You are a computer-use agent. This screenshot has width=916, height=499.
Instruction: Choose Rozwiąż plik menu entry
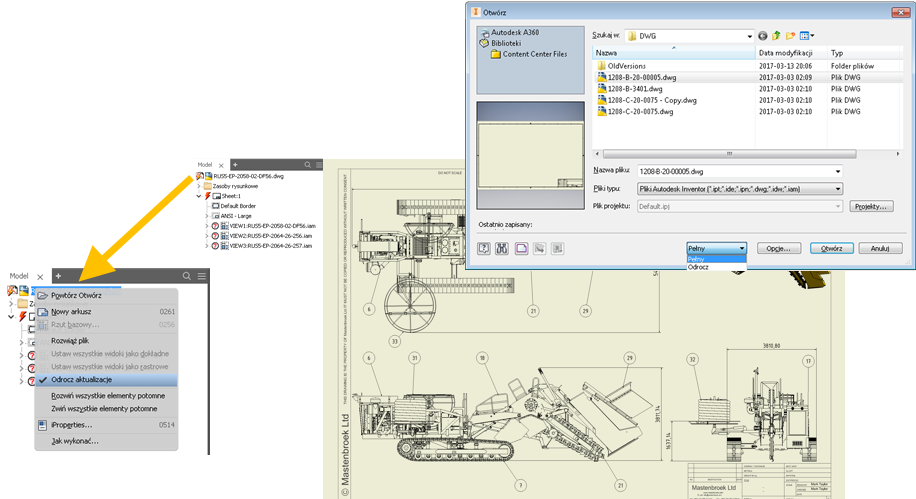click(106, 341)
